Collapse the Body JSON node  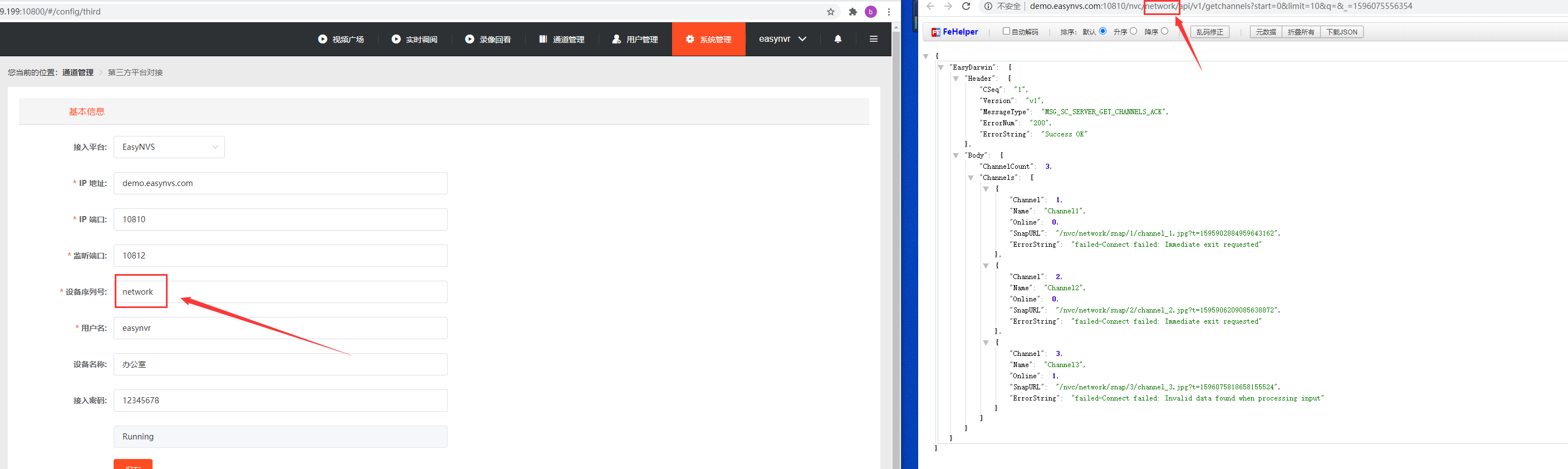[x=955, y=155]
